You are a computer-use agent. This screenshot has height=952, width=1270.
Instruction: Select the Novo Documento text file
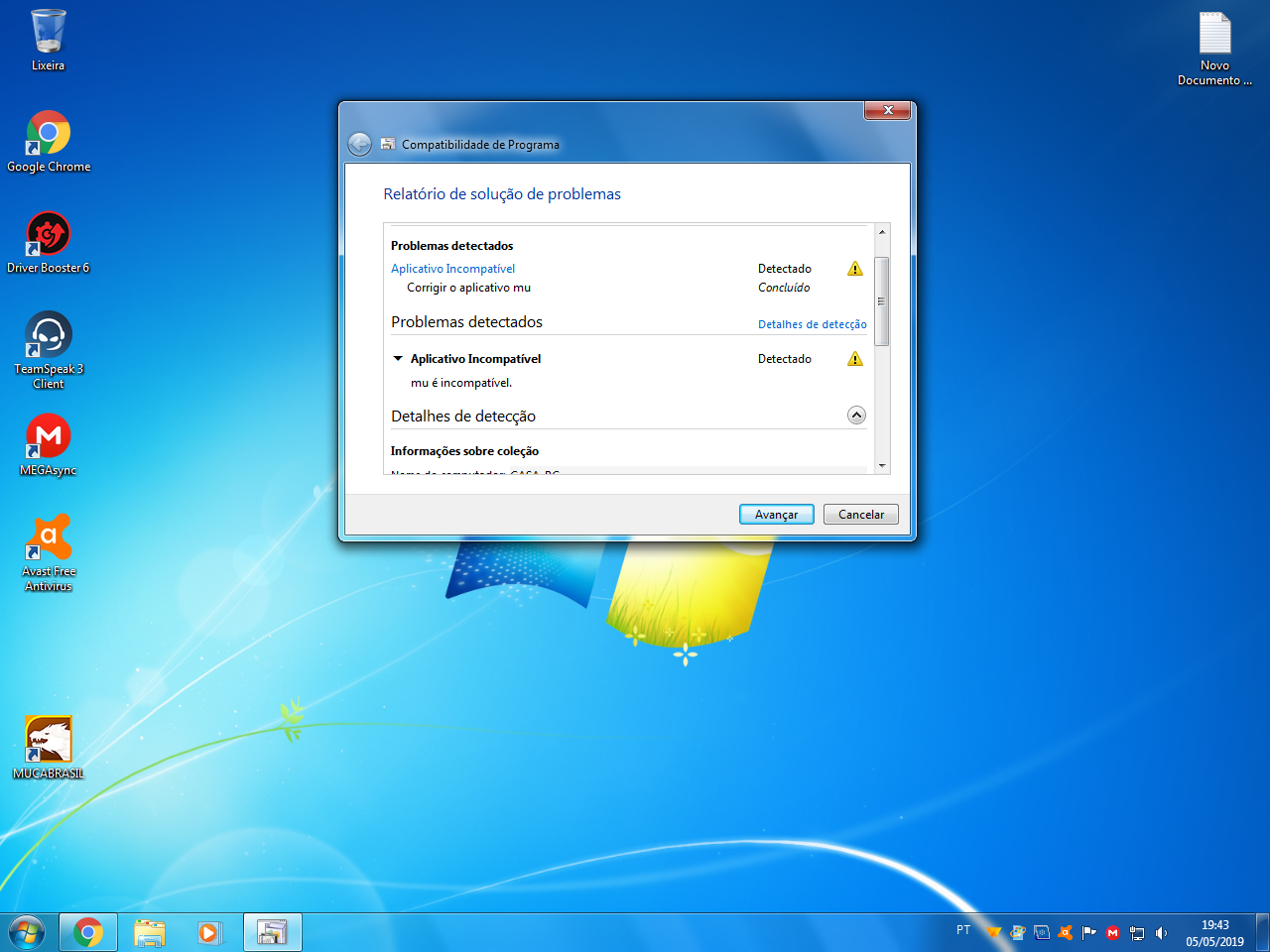(x=1214, y=35)
